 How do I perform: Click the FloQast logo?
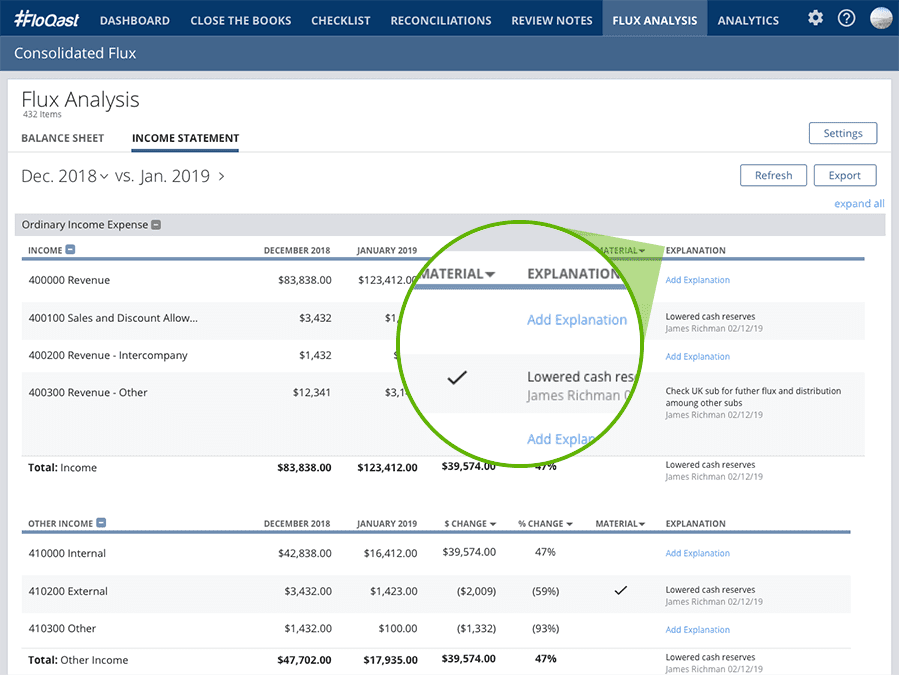pyautogui.click(x=46, y=20)
